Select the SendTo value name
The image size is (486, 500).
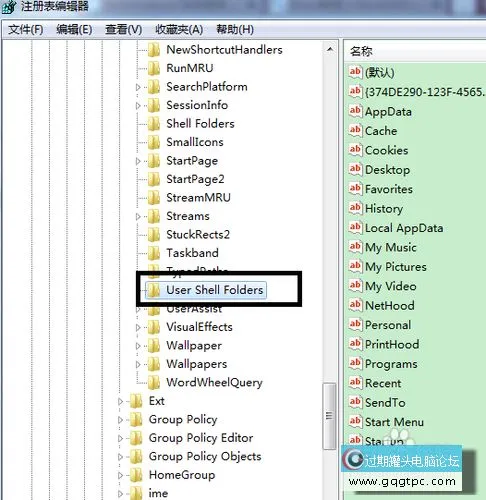[x=385, y=403]
